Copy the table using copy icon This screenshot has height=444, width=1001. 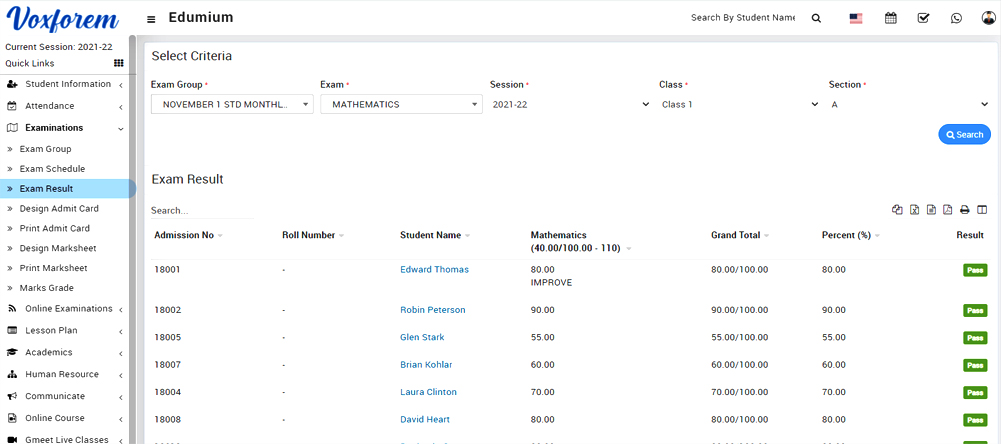[897, 210]
